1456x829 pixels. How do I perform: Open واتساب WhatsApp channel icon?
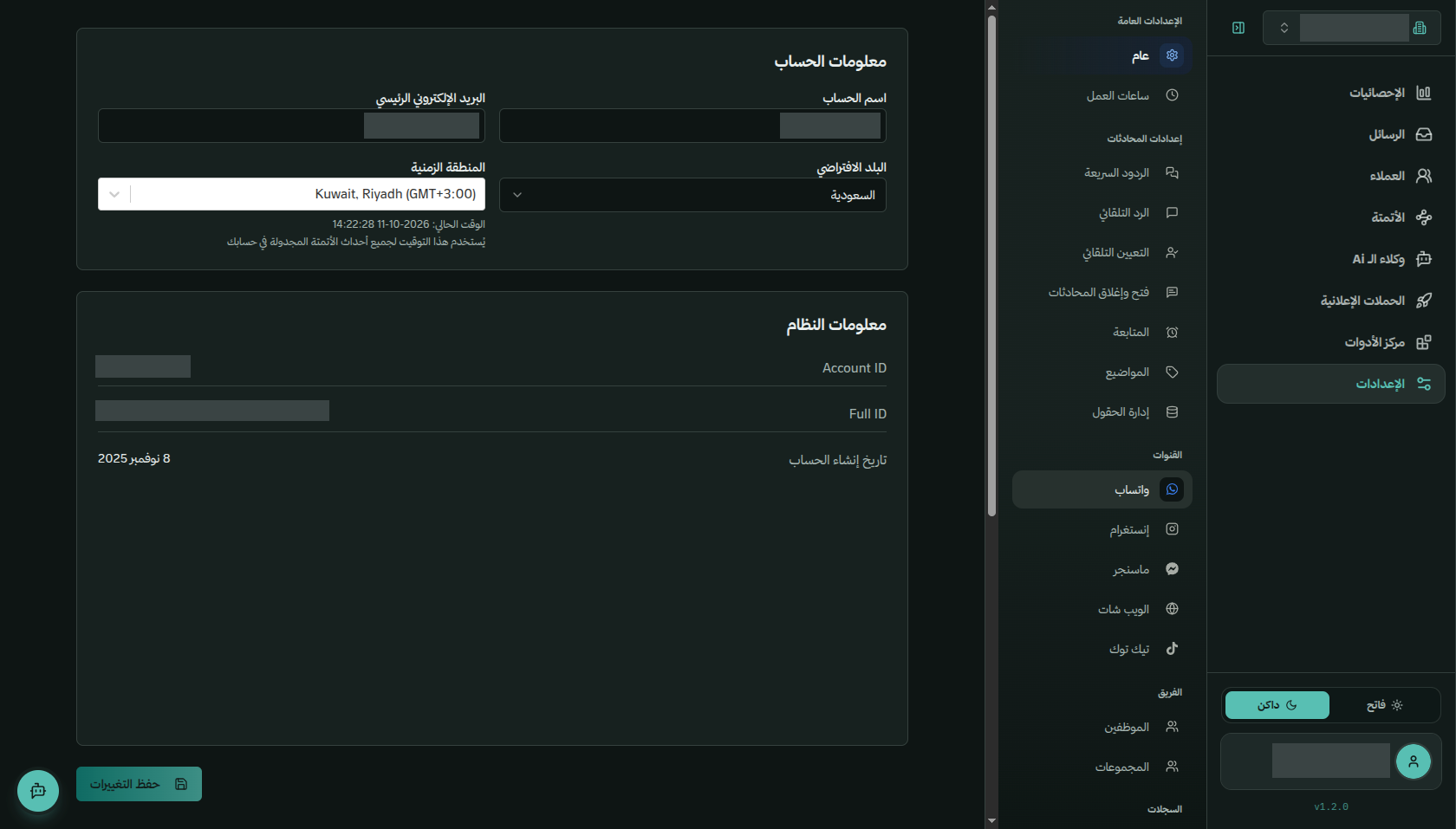(1172, 489)
